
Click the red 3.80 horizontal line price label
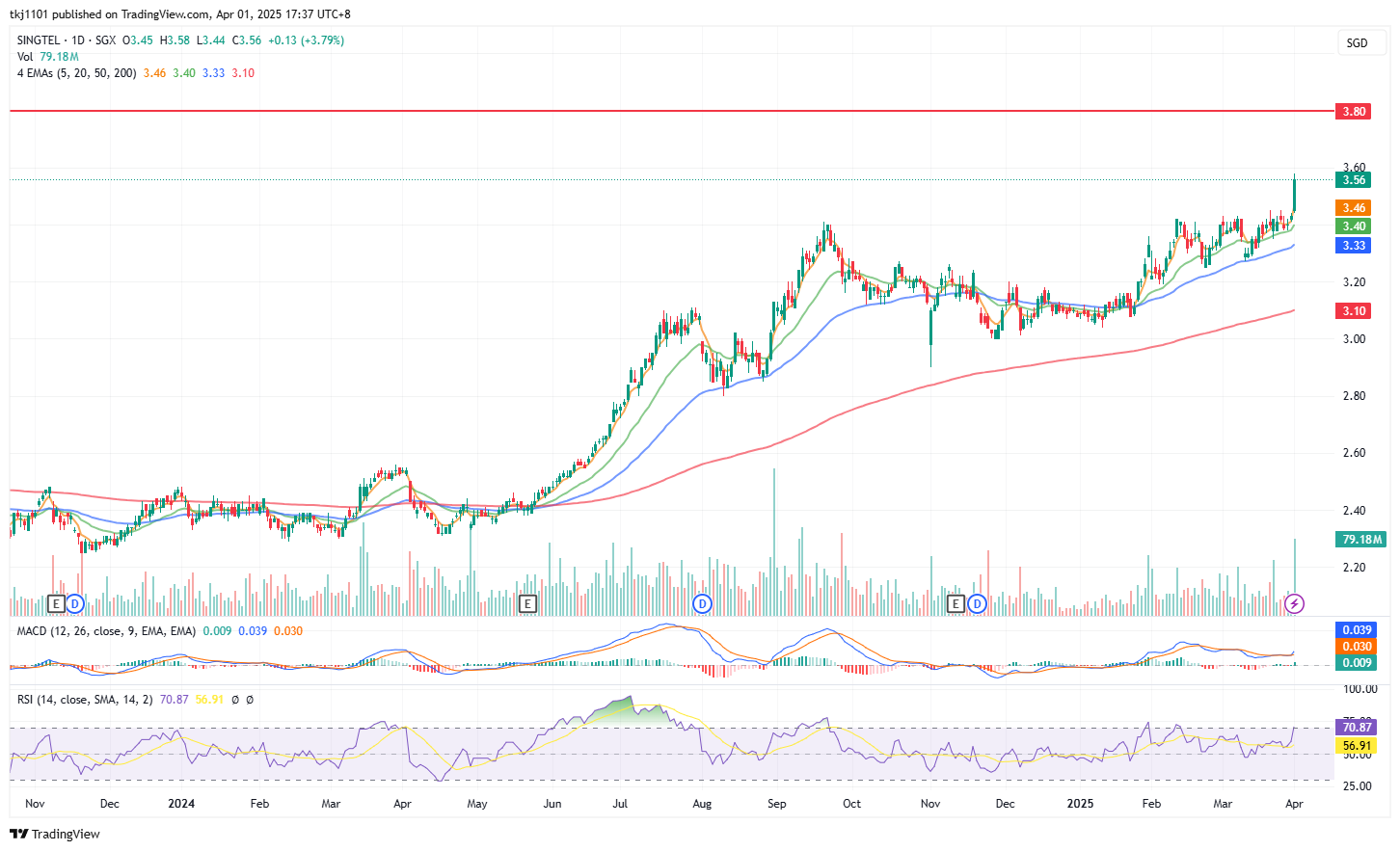point(1354,112)
